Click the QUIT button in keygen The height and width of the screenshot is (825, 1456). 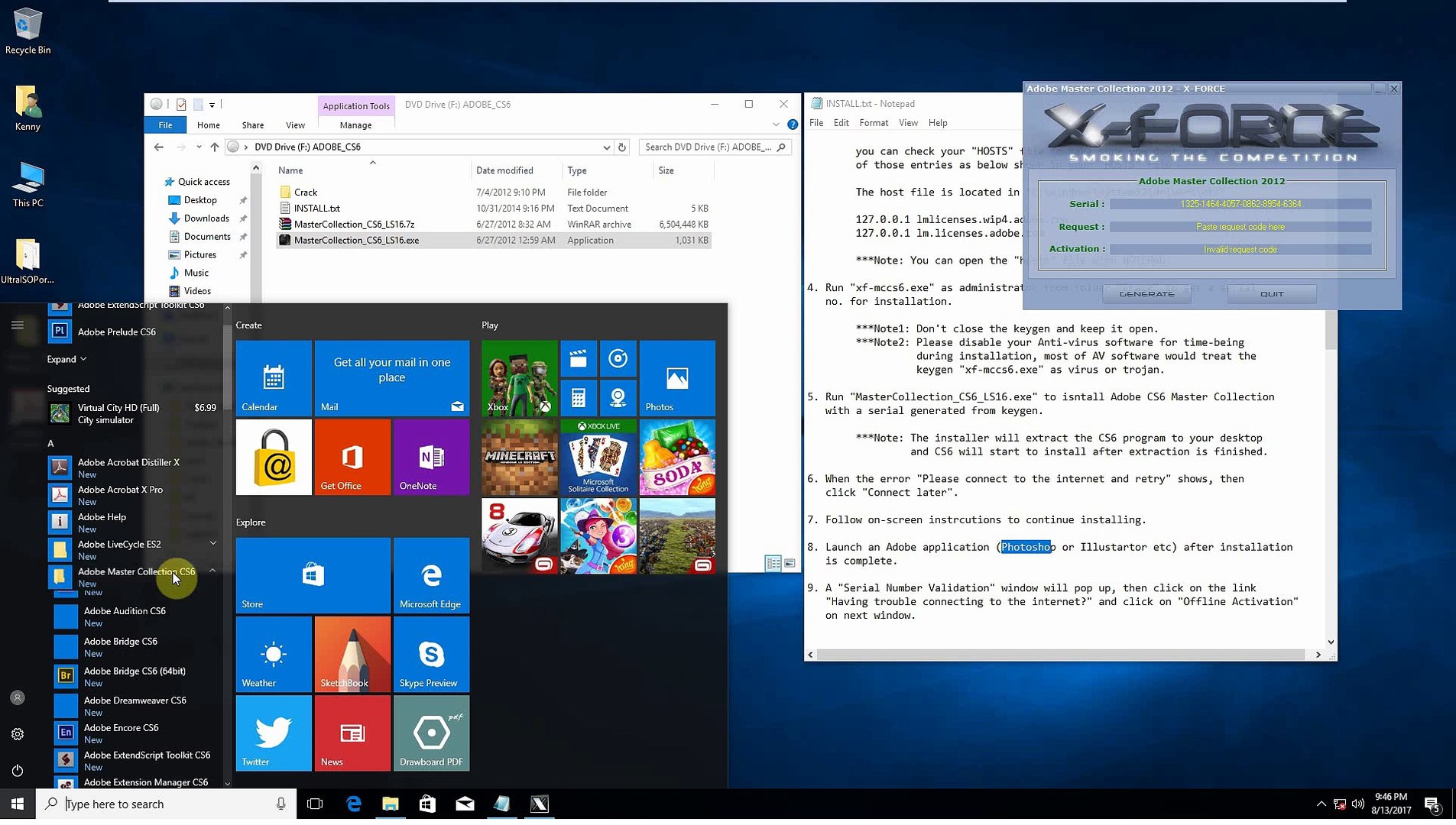[x=1271, y=294]
